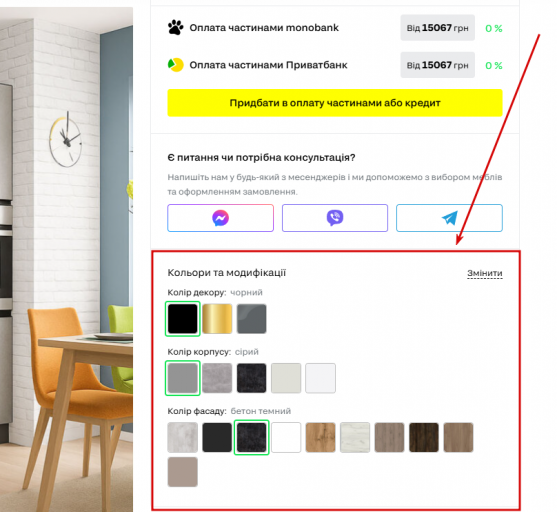The image size is (557, 512).
Task: Click Оплата частинами Приватбанк text
Action: coord(268,65)
